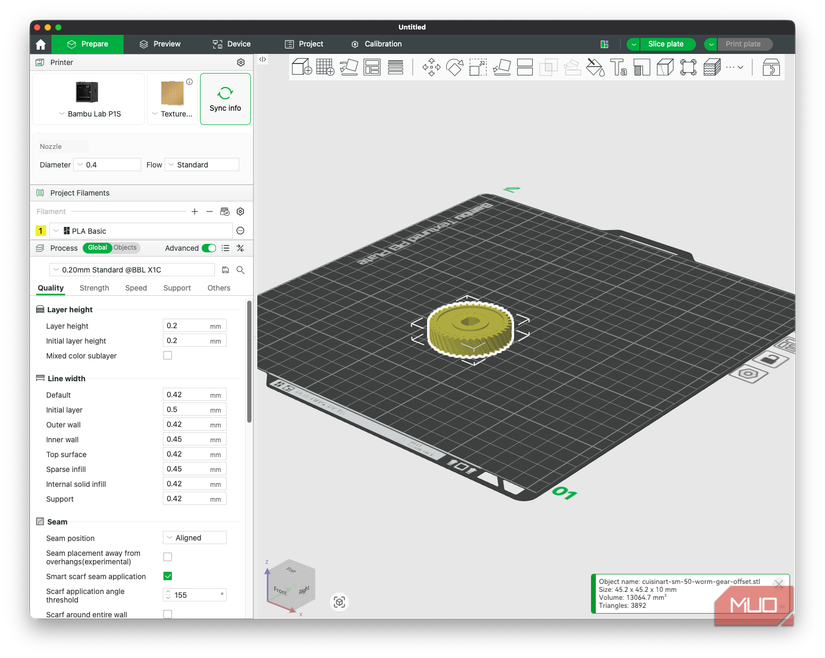The image size is (825, 658).
Task: Click the Slice plate button
Action: (x=666, y=44)
